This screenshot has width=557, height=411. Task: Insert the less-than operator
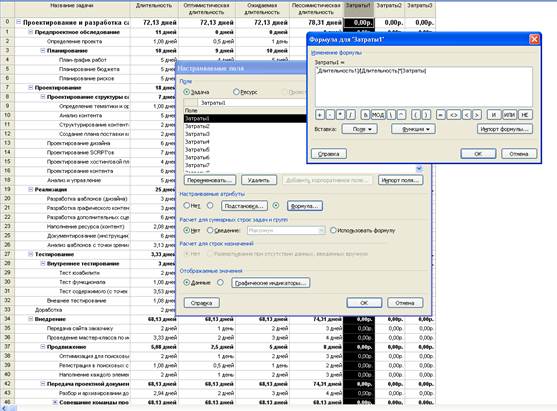pyautogui.click(x=466, y=115)
